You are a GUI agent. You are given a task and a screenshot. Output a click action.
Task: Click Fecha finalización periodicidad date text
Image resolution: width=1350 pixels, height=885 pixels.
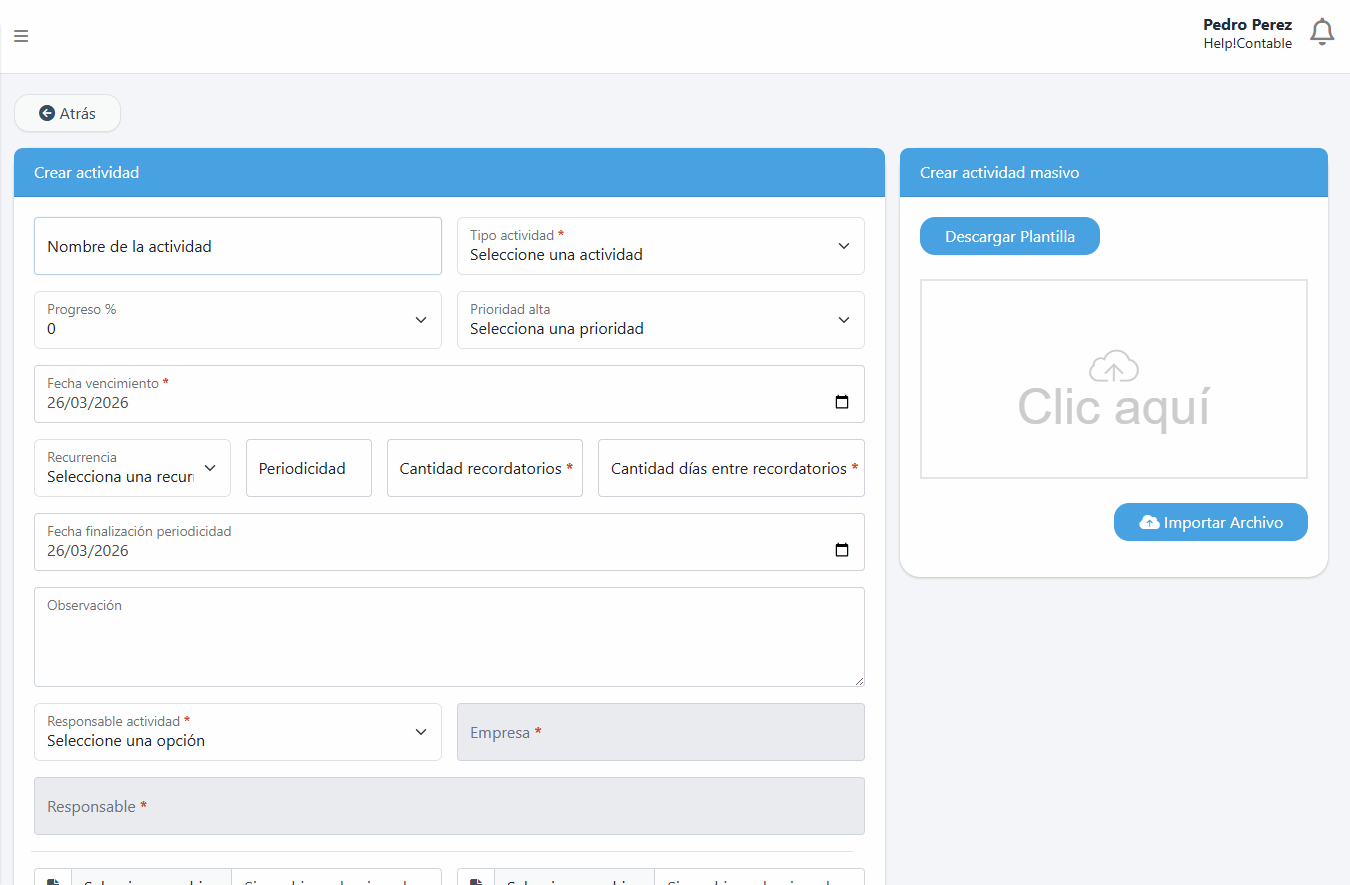tap(88, 551)
